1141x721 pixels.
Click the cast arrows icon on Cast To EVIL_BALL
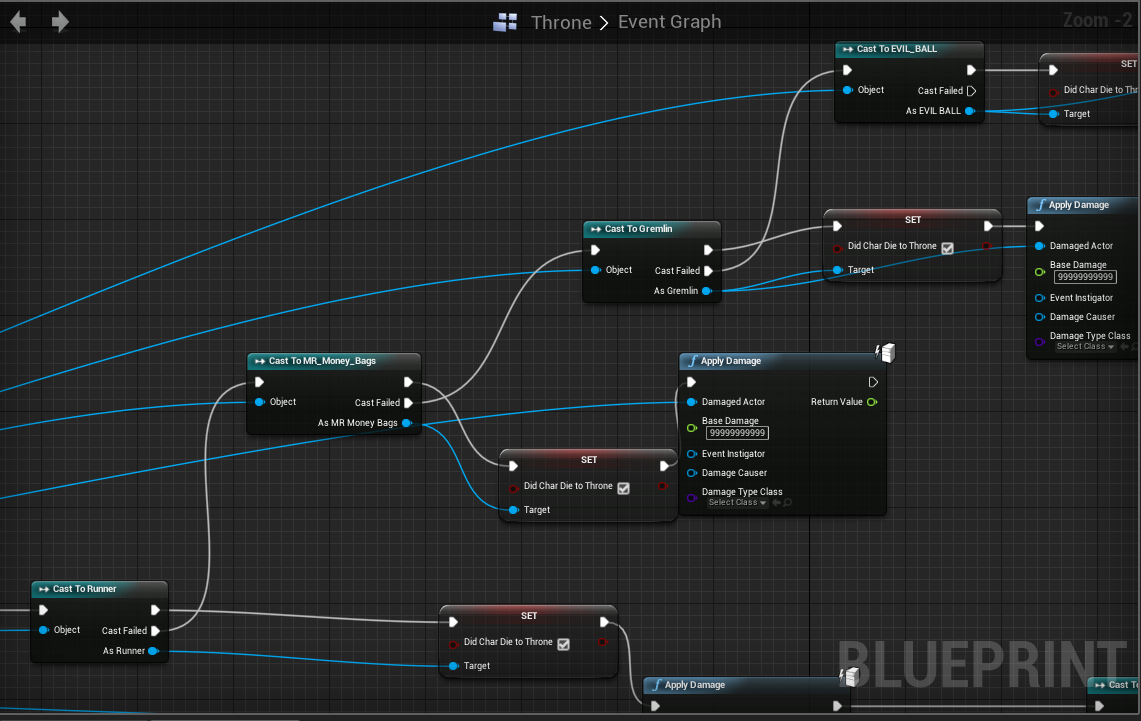coord(847,48)
